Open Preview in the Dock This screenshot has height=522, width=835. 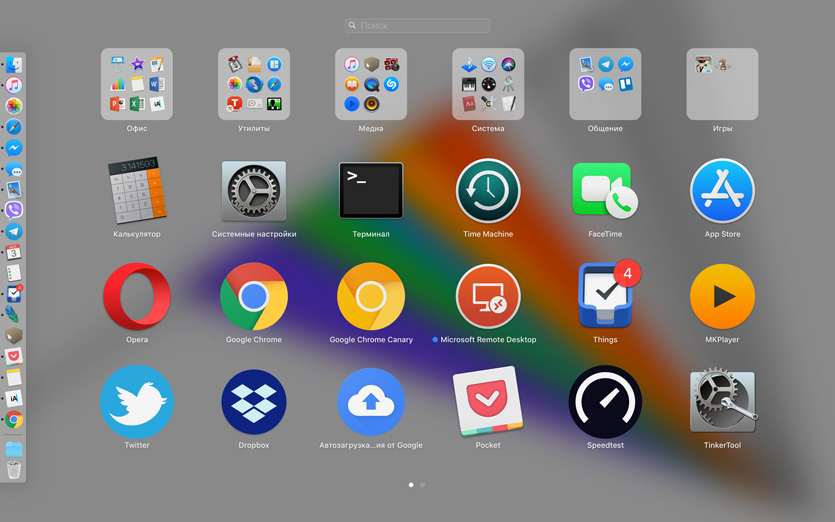pos(14,189)
